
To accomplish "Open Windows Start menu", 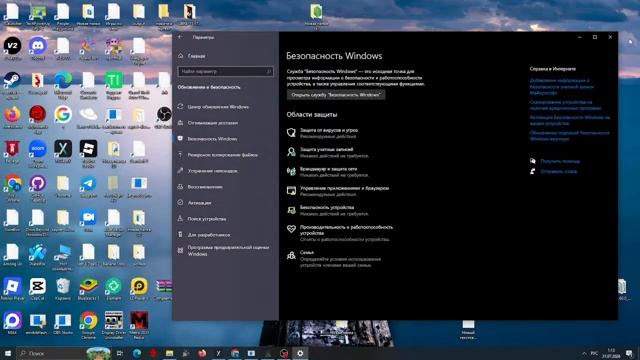I will tap(8, 353).
